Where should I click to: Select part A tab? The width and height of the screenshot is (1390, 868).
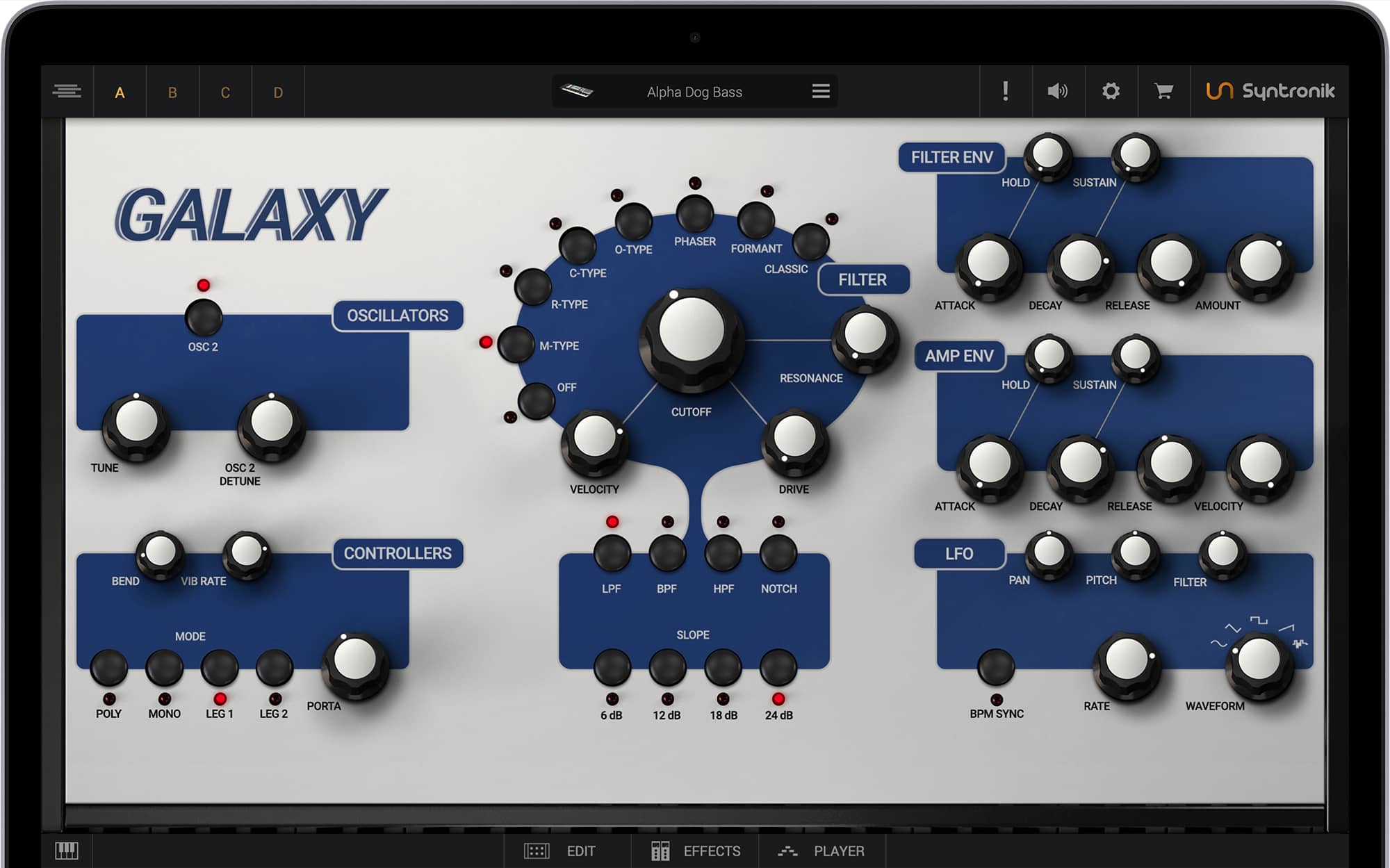120,92
